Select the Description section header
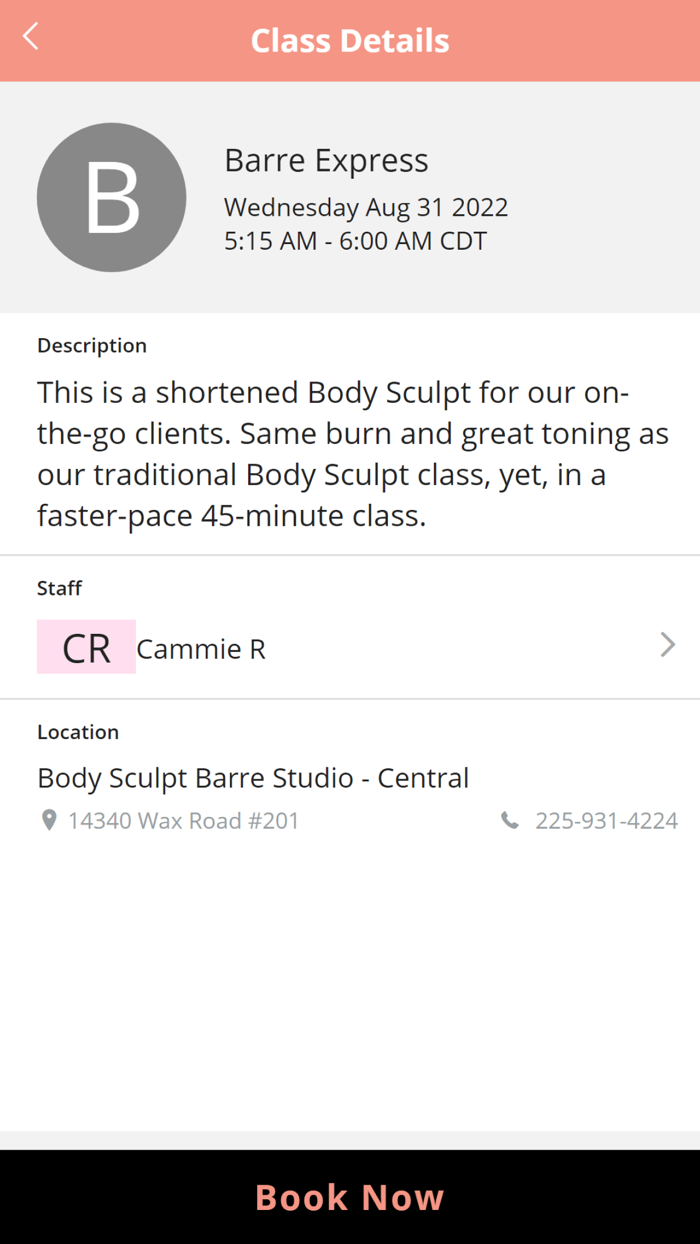 coord(92,345)
